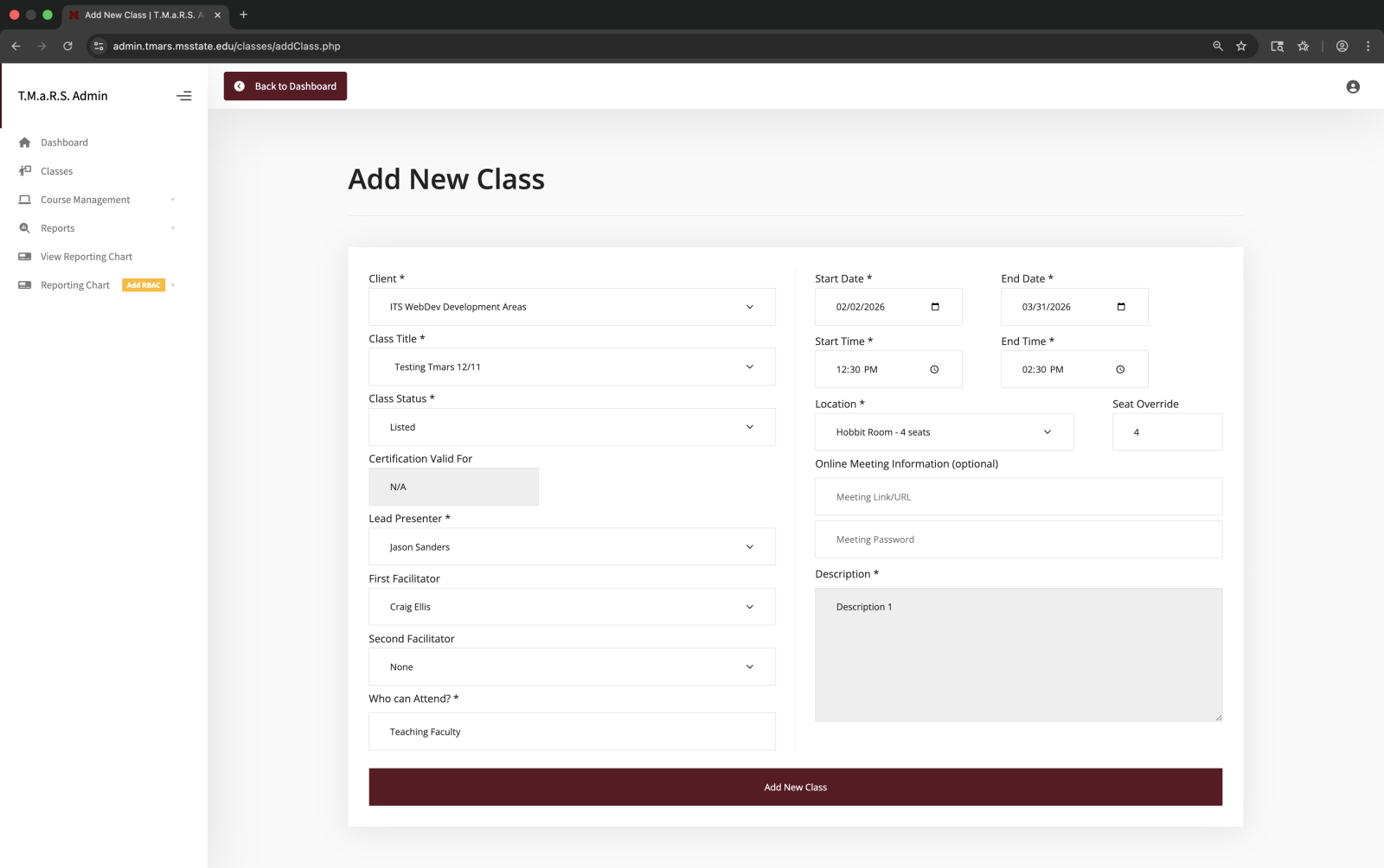Click the Dashboard home icon in sidebar
This screenshot has height=868, width=1384.
pos(25,142)
